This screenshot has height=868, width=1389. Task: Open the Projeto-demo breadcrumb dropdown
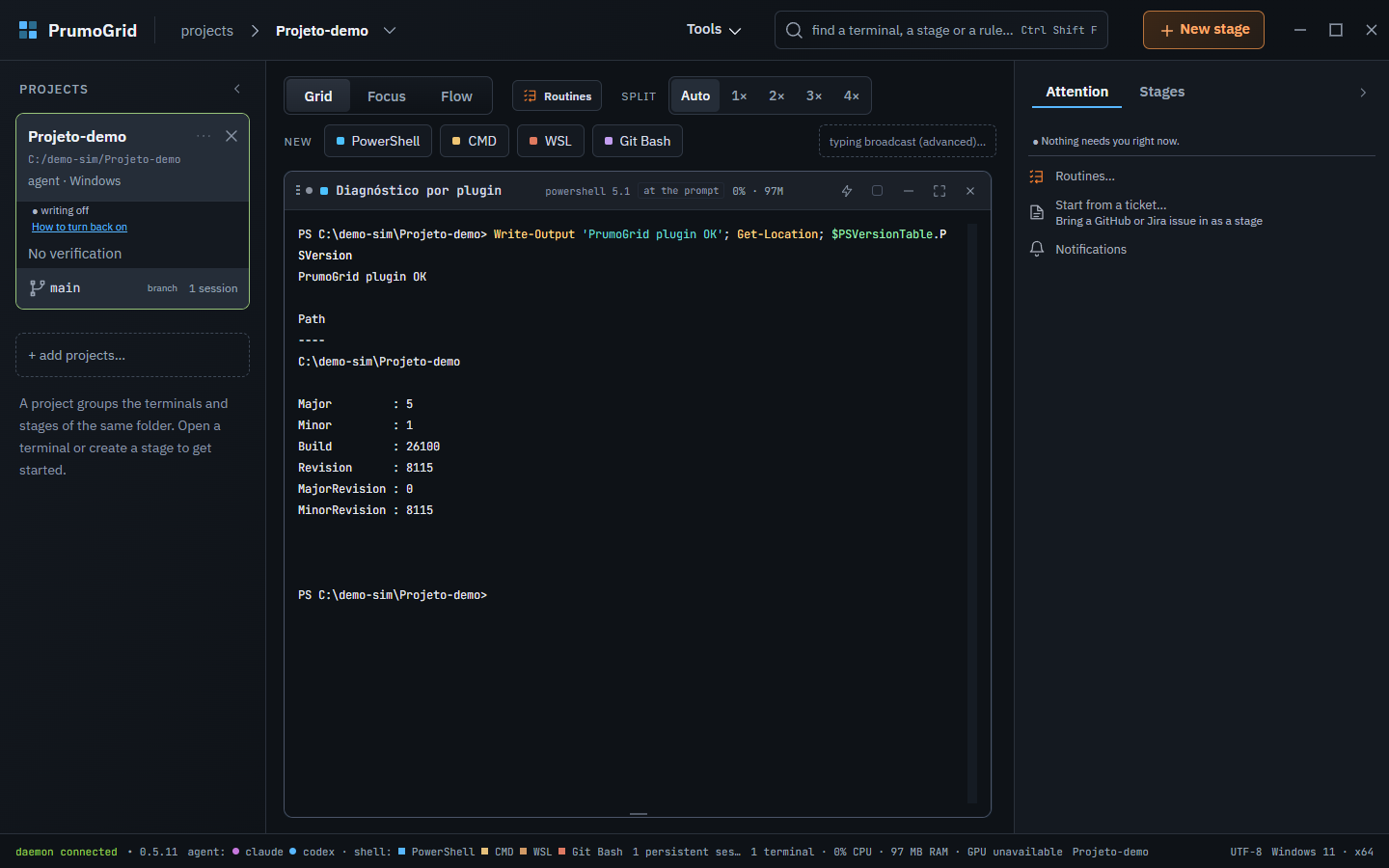pos(390,30)
